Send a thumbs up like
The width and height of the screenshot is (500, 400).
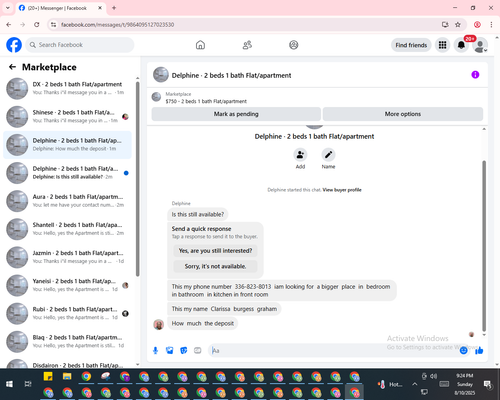click(x=479, y=350)
